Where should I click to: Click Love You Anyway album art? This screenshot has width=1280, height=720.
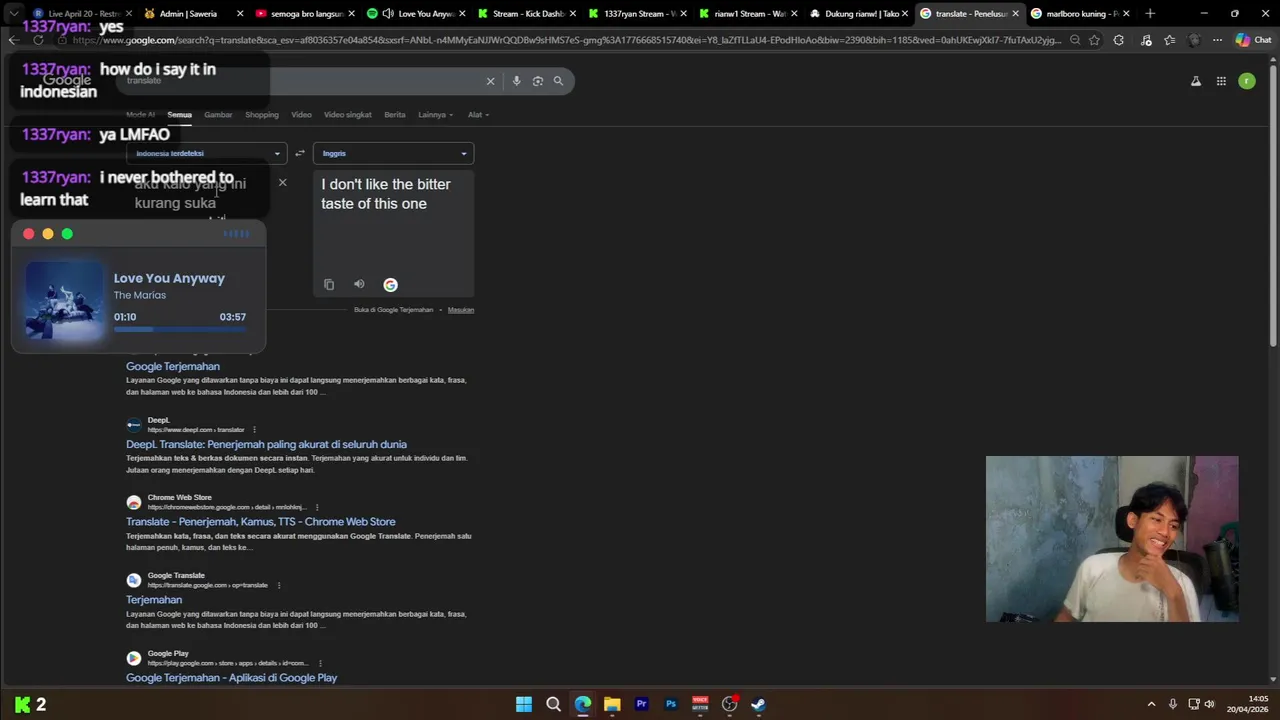64,301
